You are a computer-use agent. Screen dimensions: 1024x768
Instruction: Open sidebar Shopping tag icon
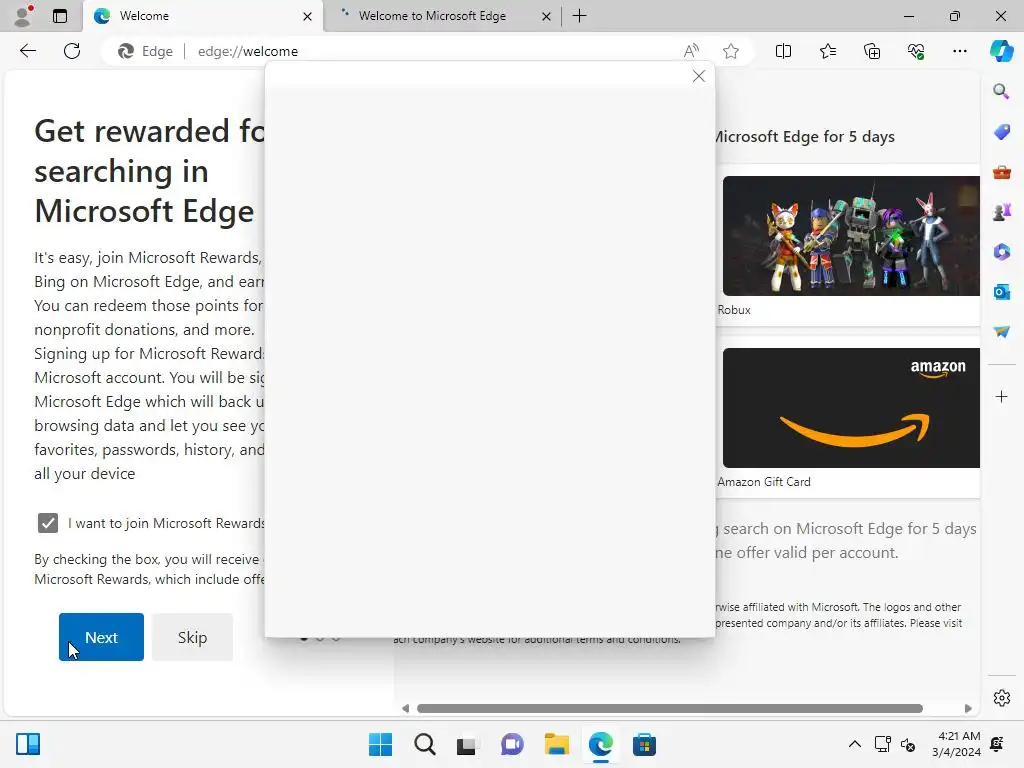coord(1001,131)
